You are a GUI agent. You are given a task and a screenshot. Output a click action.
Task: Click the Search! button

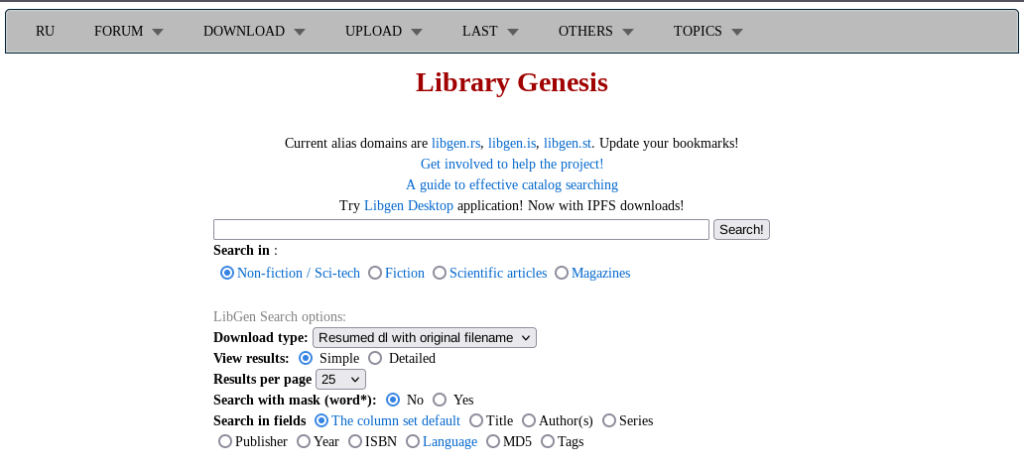[x=741, y=229]
